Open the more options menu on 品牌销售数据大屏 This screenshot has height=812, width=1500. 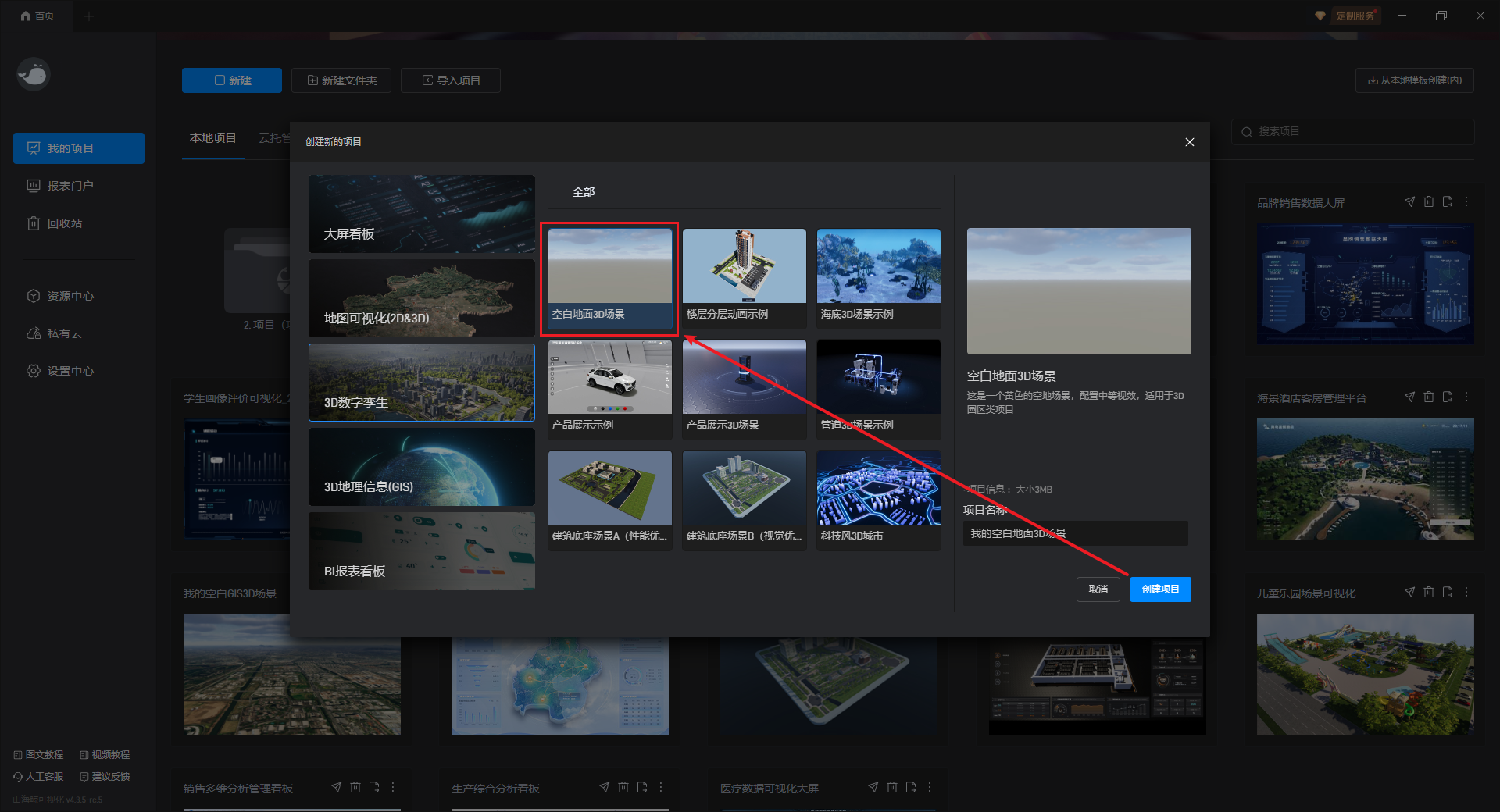point(1466,201)
